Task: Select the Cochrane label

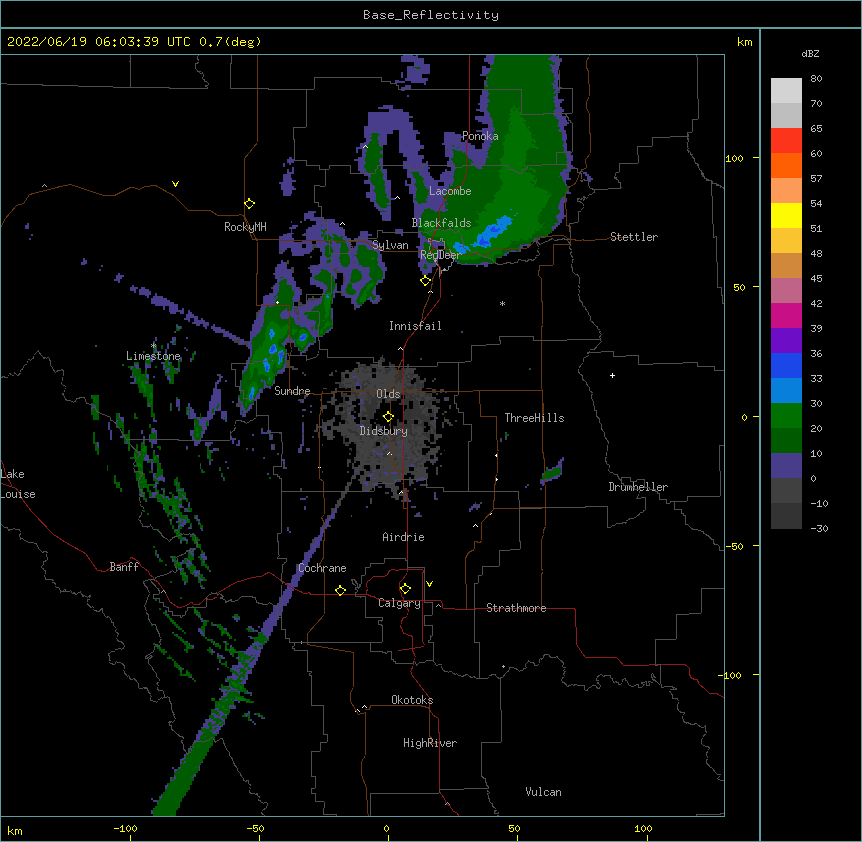Action: [322, 568]
